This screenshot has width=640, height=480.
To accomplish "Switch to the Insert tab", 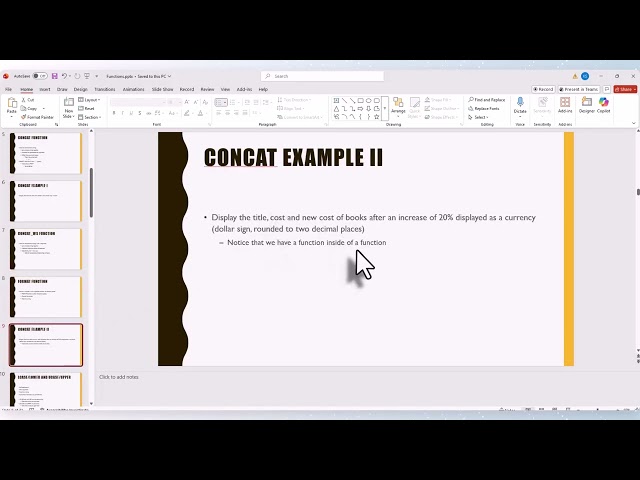I will coord(45,89).
